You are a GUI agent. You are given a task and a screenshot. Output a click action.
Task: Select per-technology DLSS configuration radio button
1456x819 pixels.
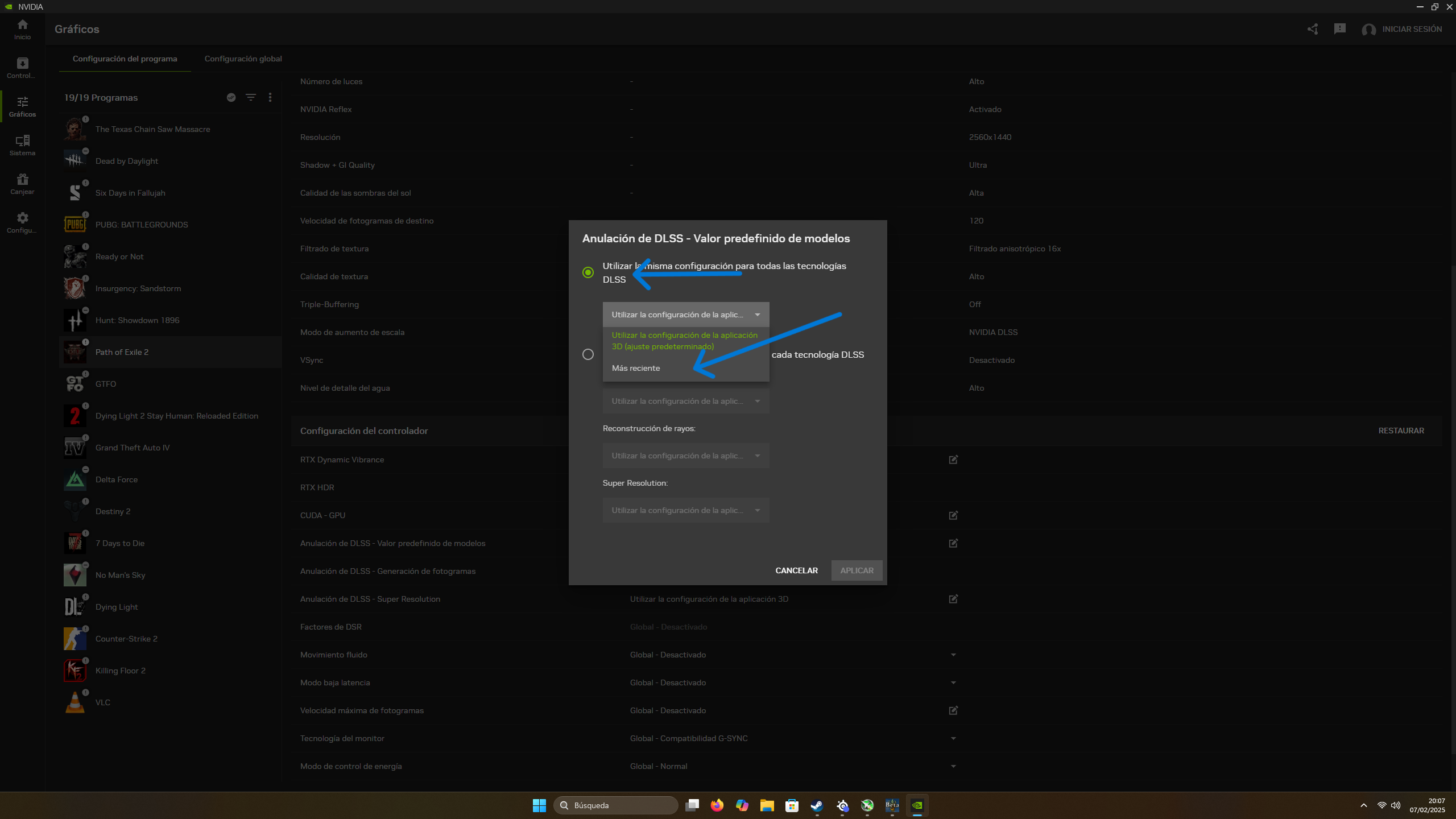pos(588,354)
